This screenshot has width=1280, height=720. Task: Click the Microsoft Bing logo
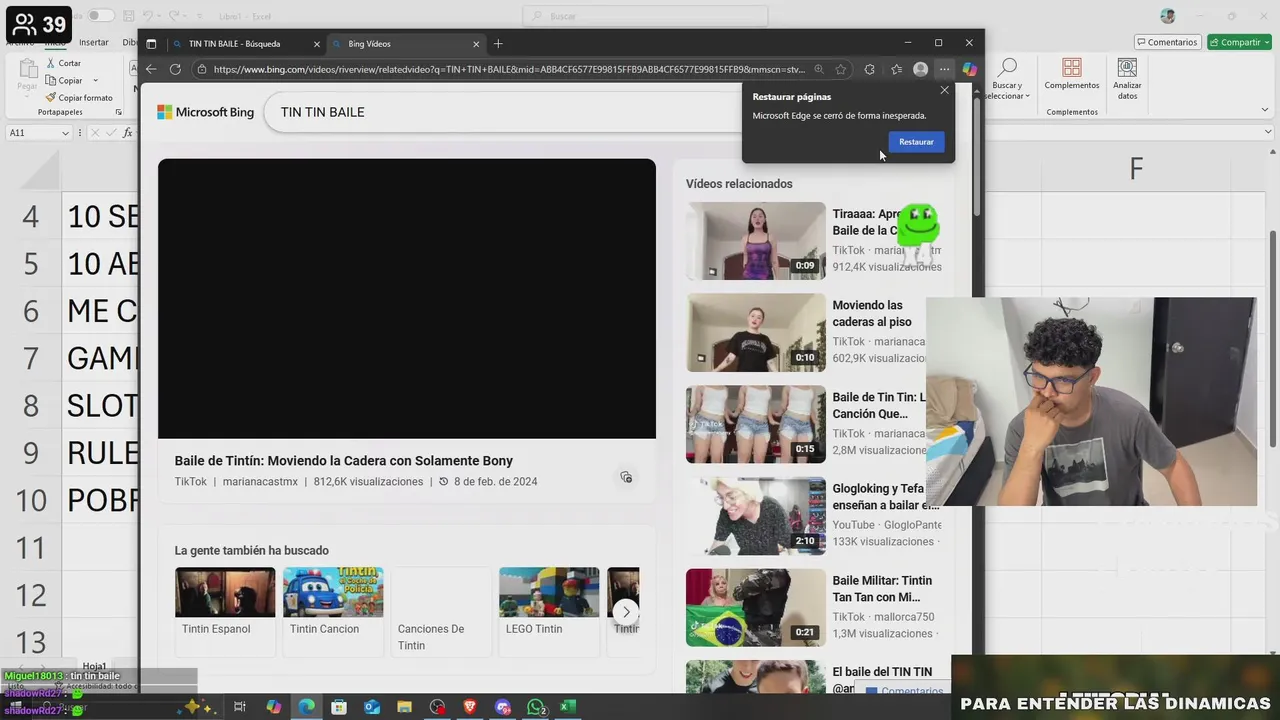click(x=205, y=112)
